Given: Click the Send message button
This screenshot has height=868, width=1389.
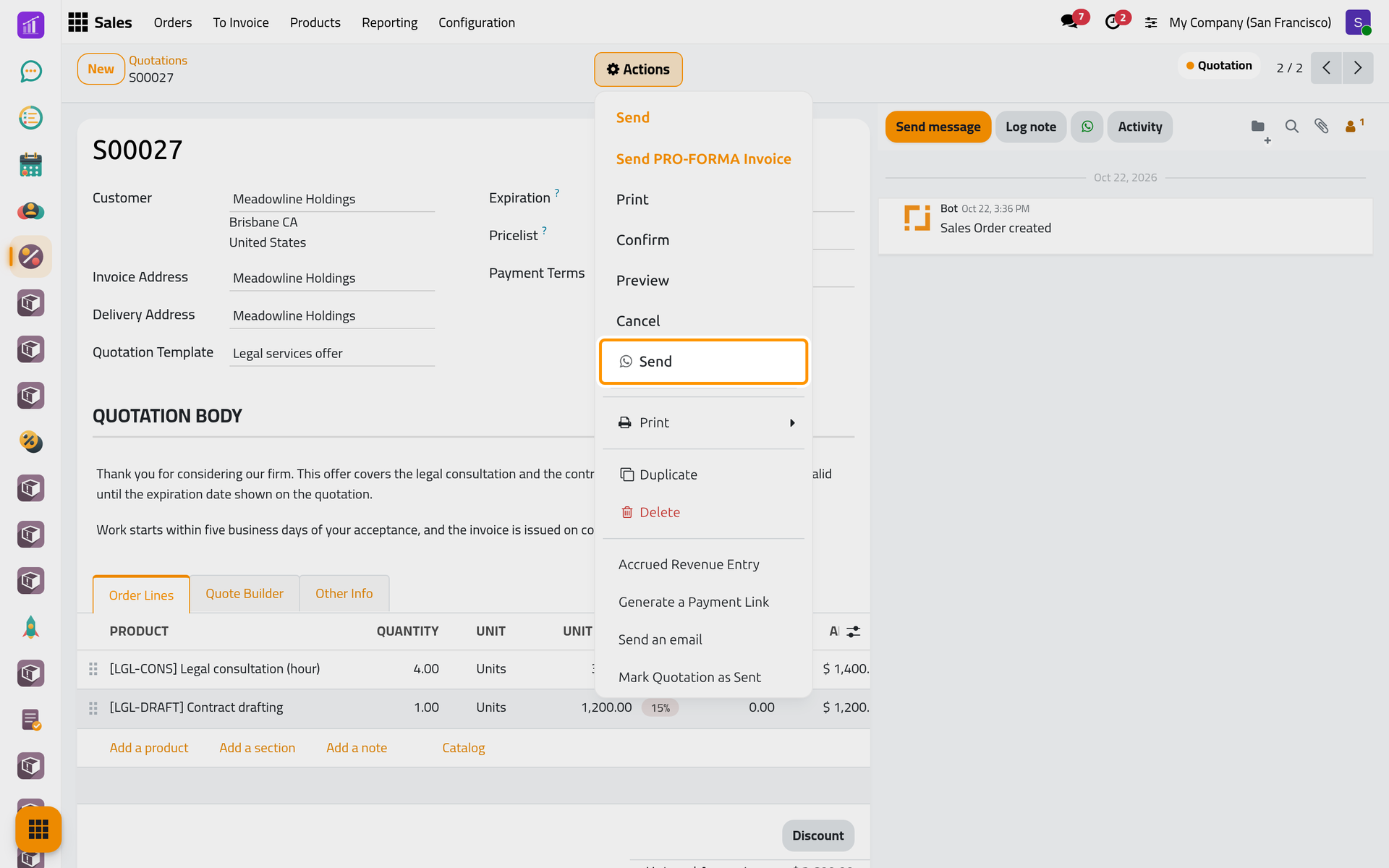Looking at the screenshot, I should click(x=938, y=127).
